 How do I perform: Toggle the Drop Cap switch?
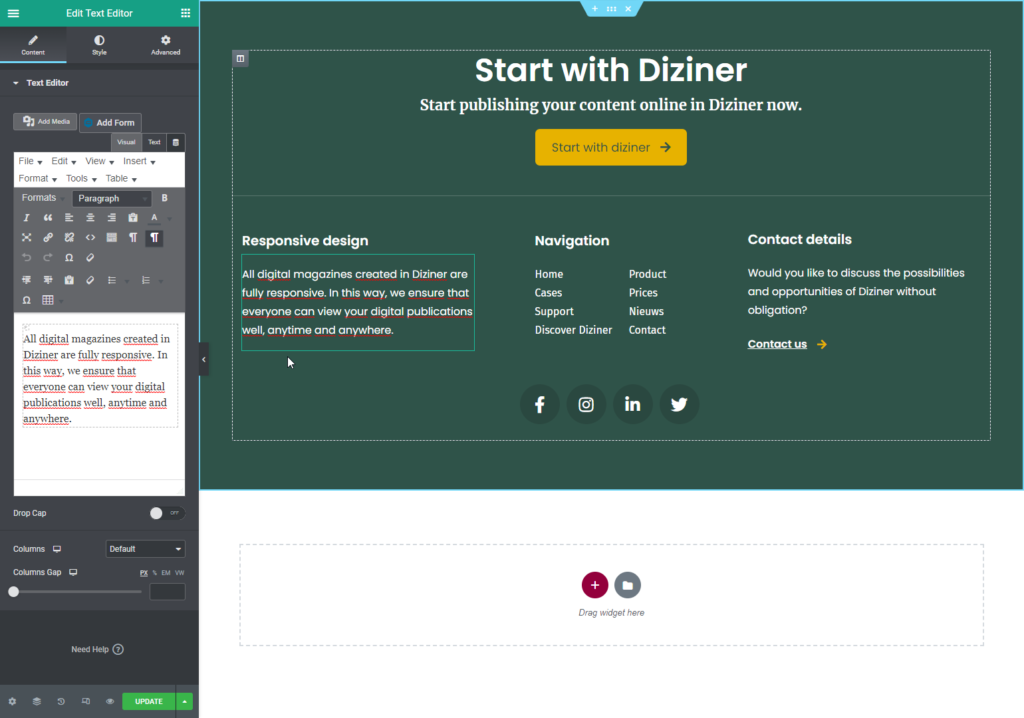click(165, 513)
